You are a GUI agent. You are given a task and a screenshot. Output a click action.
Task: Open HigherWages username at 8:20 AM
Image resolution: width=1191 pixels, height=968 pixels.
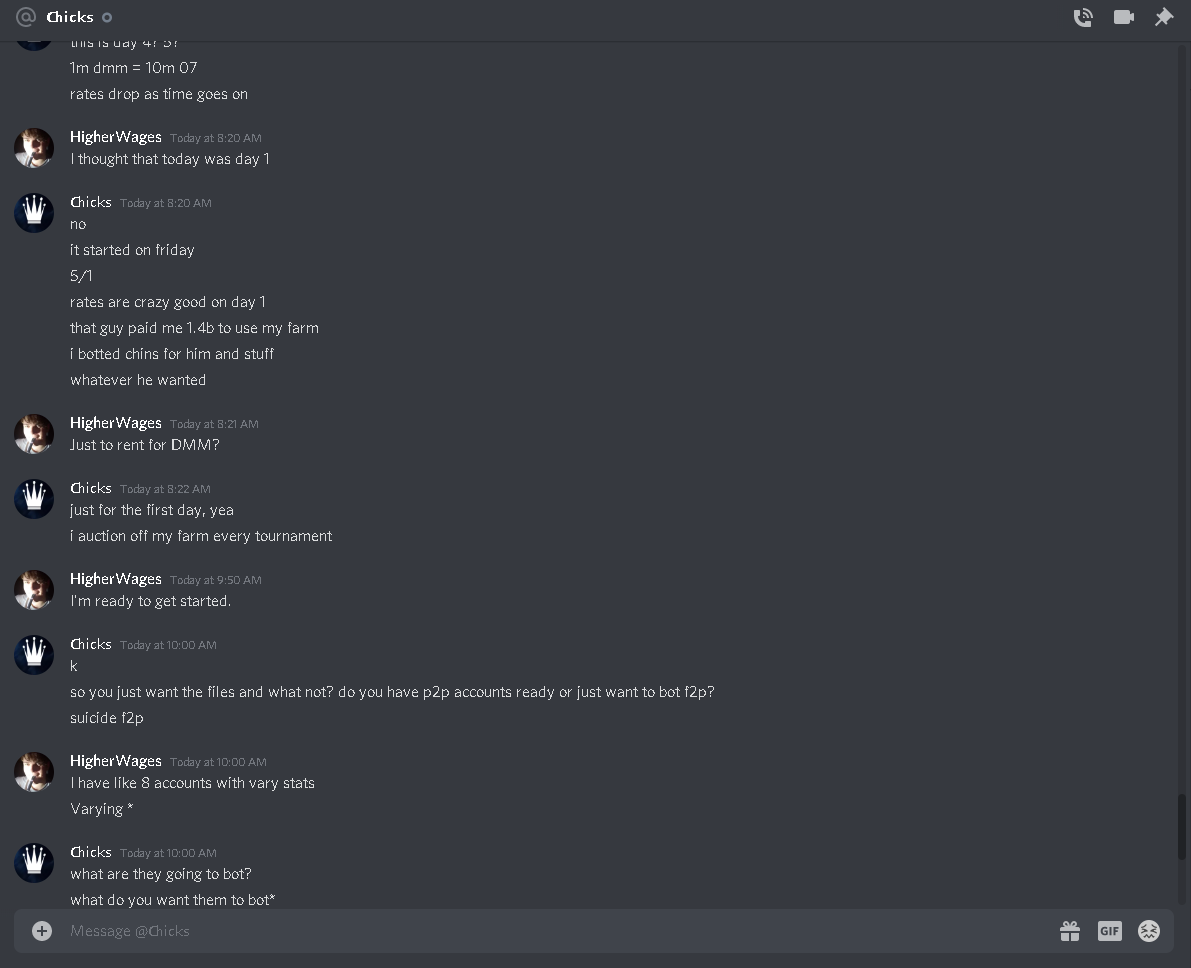[115, 137]
